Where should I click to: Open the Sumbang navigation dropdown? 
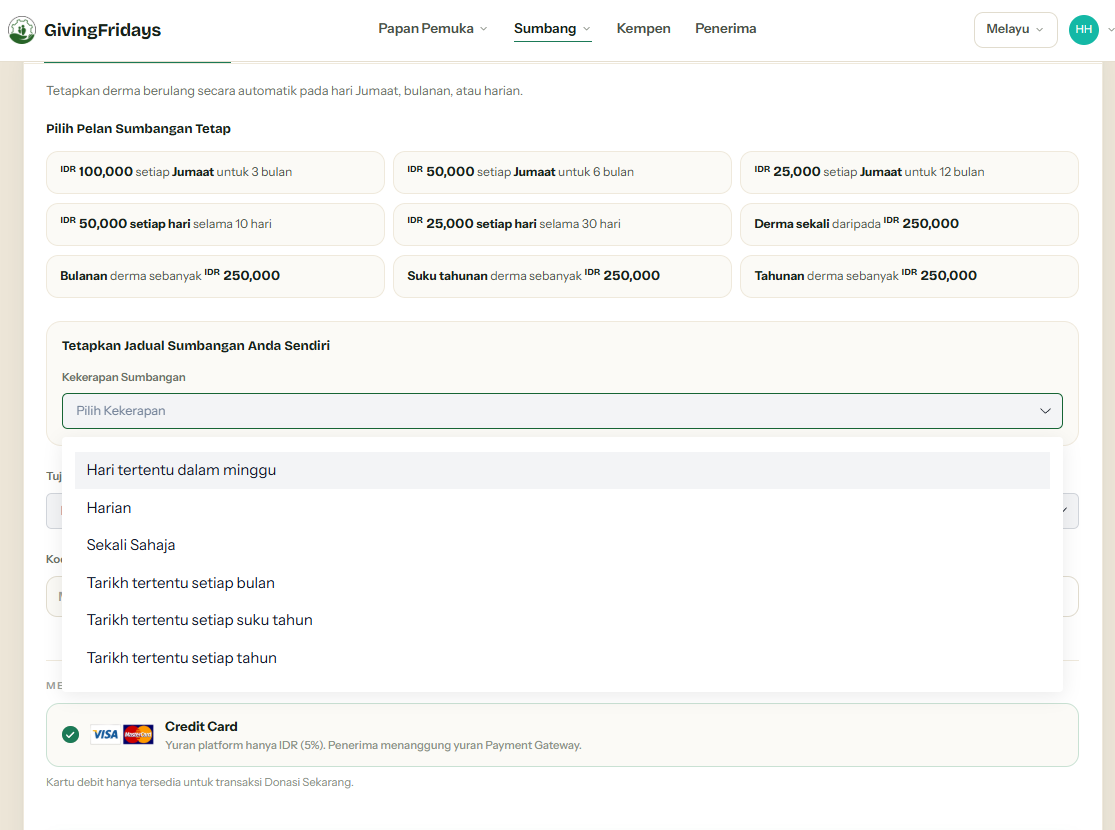[553, 28]
